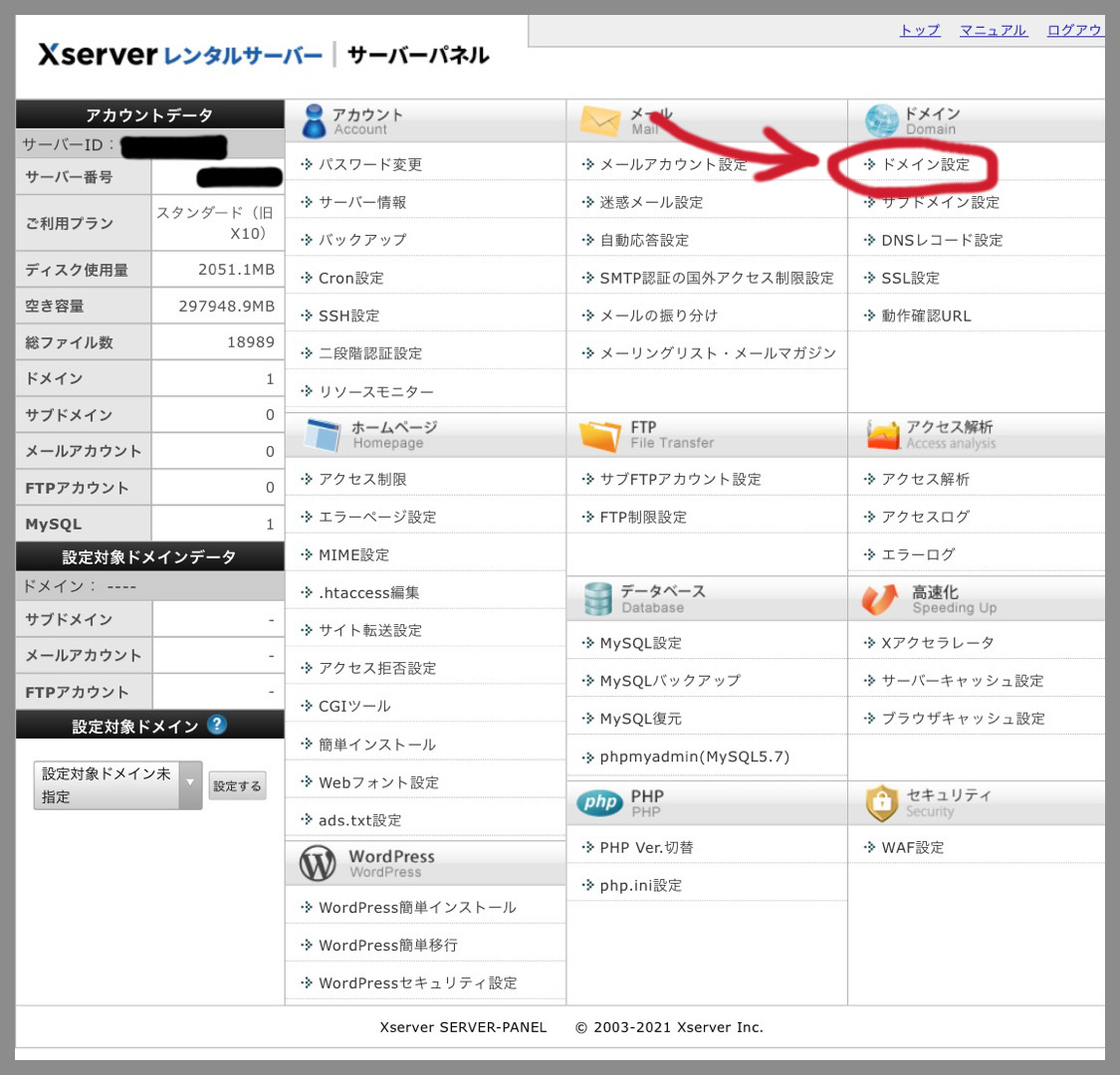Open リソースモニター
Screen dimensions: 1120x1075
(x=375, y=391)
